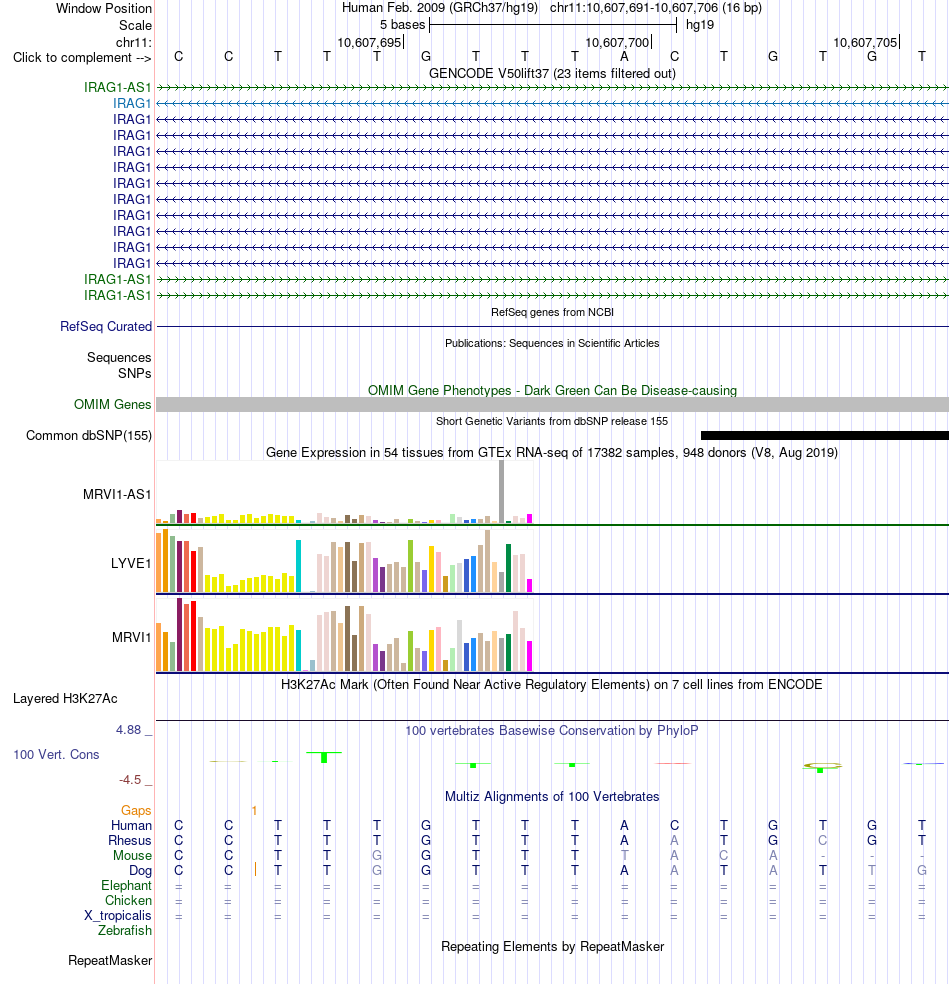Viewport: 950px width, 984px height.
Task: Click the OMIM Genes label
Action: 112,405
